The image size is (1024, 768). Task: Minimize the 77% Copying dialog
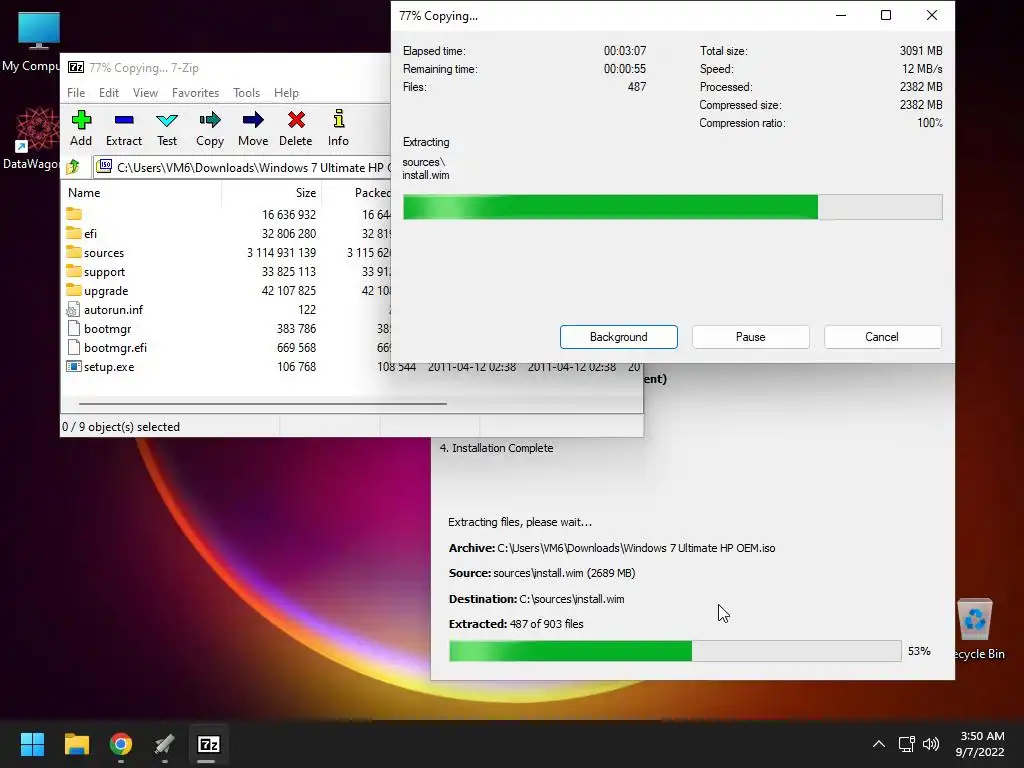[x=841, y=16]
